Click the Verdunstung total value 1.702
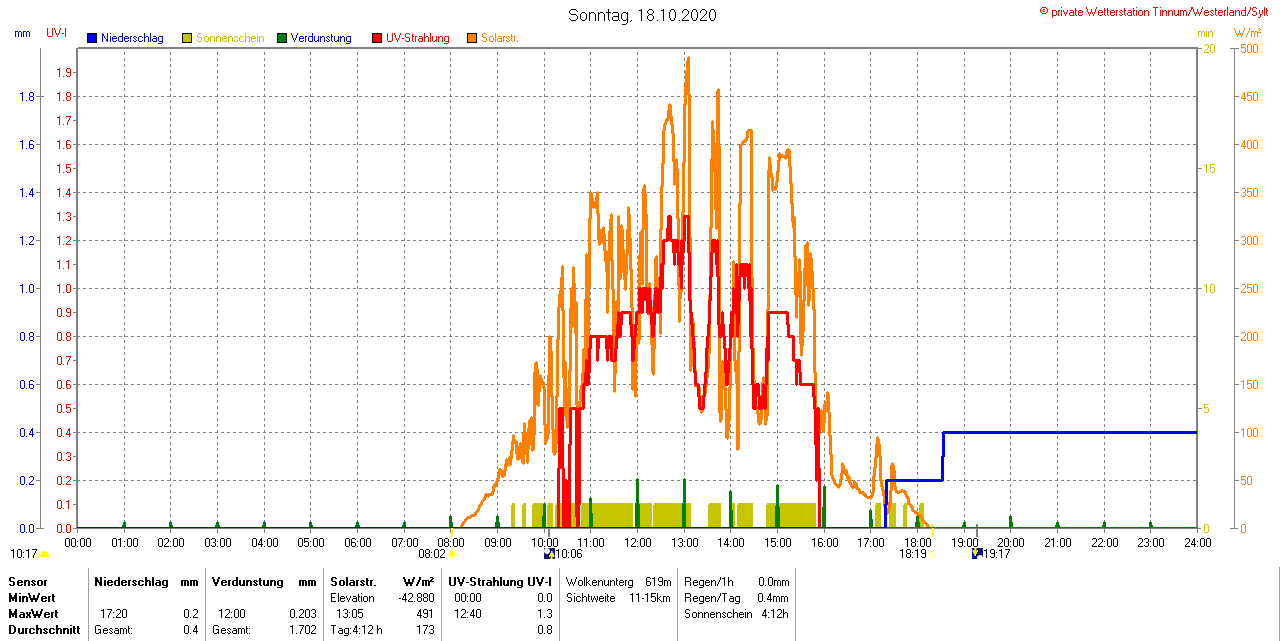The height and width of the screenshot is (641, 1280). [302, 630]
